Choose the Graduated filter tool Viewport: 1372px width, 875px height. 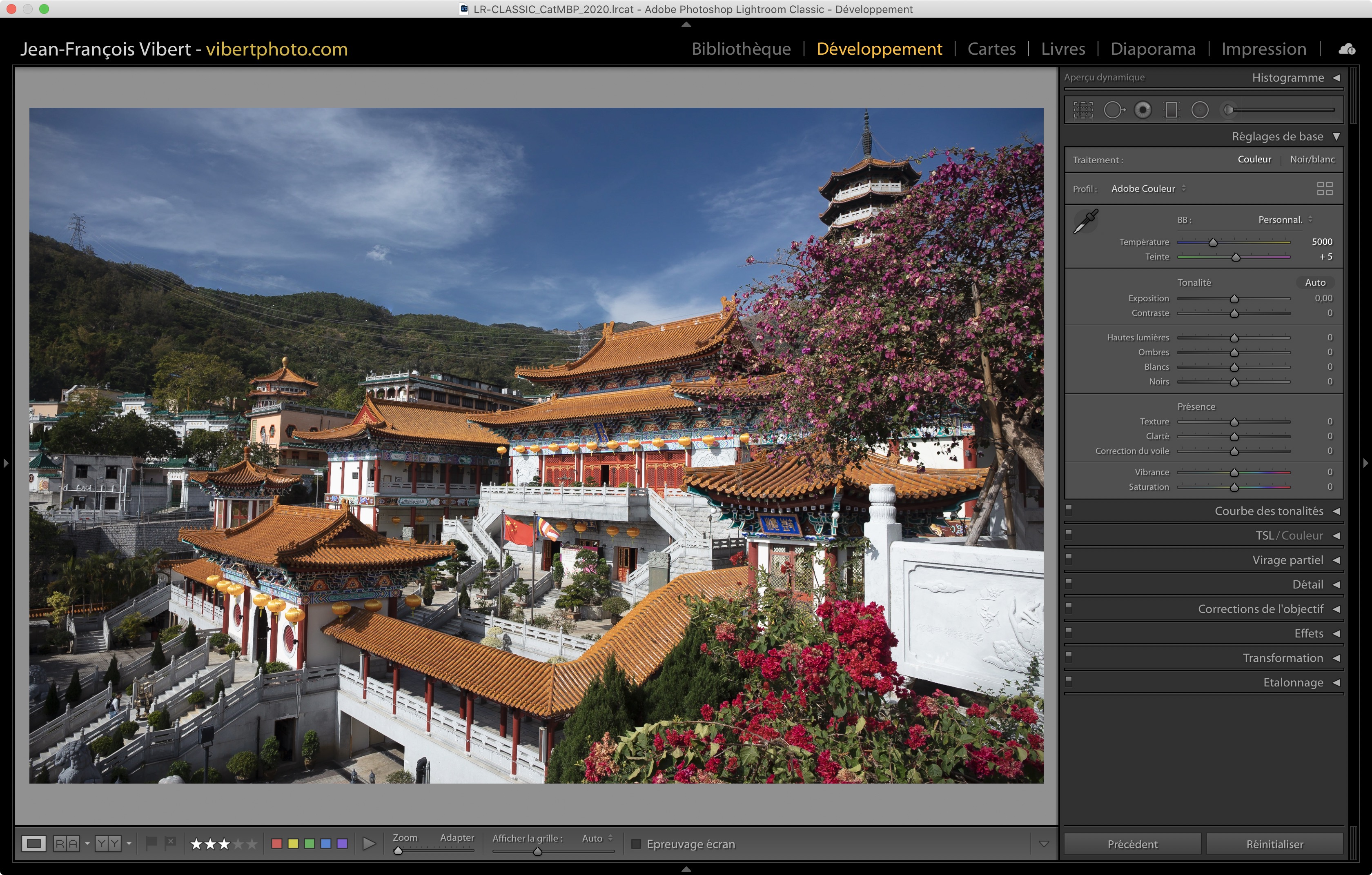click(x=1172, y=110)
